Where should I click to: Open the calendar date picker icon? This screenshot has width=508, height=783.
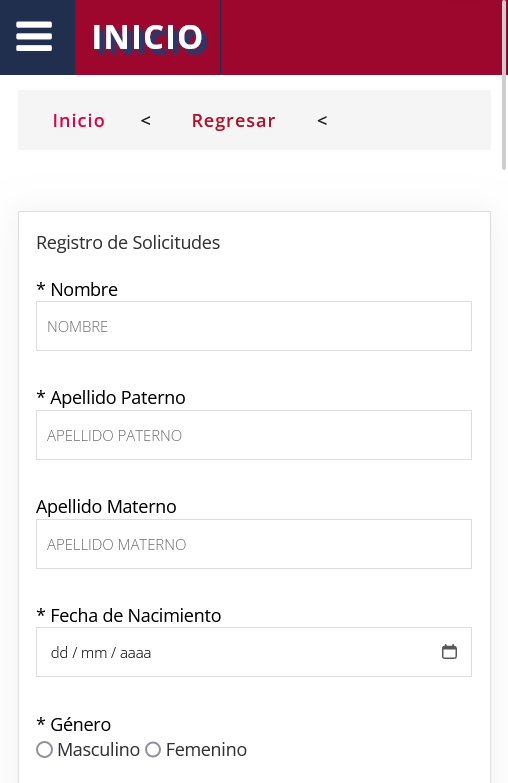(449, 652)
